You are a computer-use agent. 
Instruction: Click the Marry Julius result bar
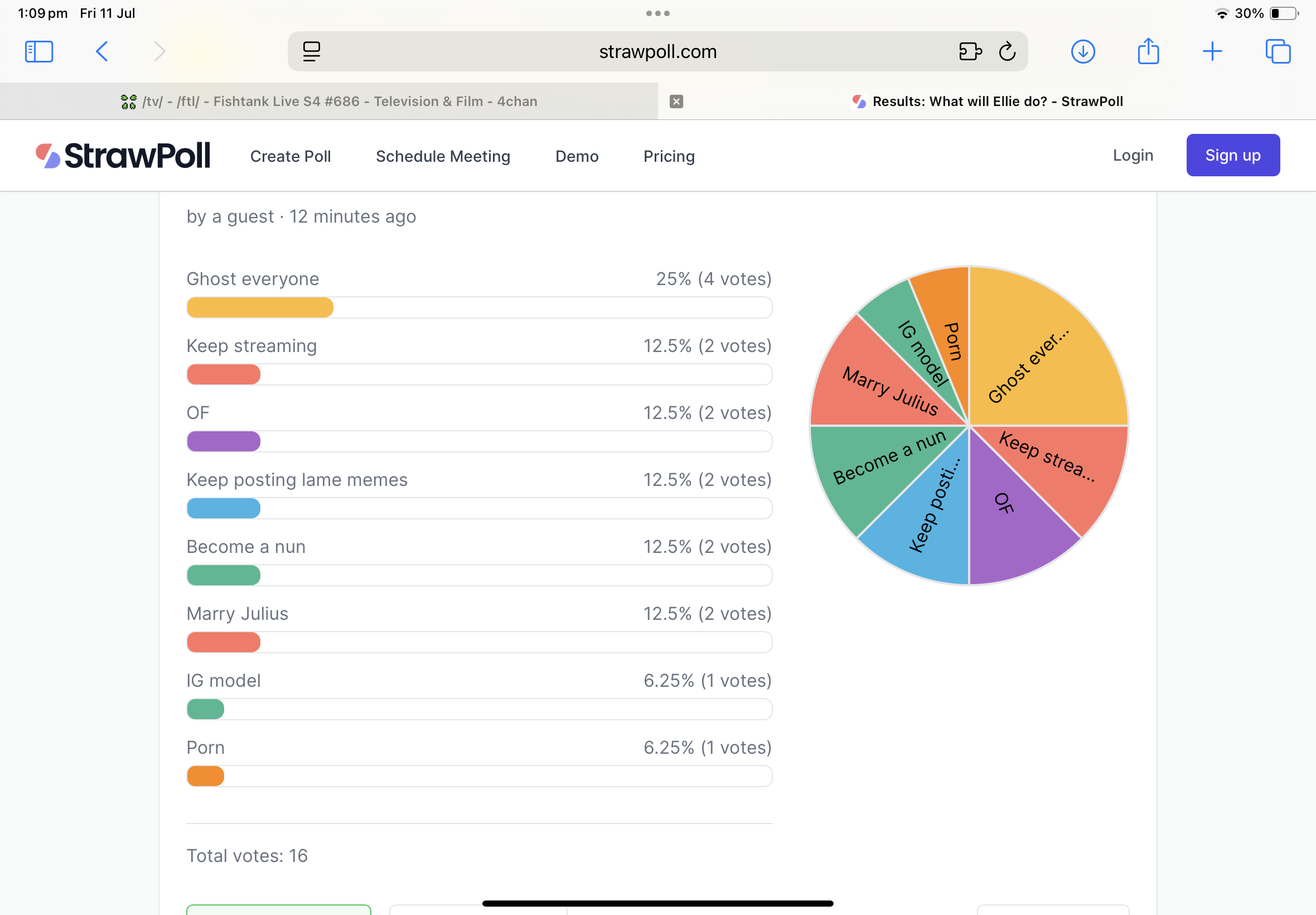[224, 642]
